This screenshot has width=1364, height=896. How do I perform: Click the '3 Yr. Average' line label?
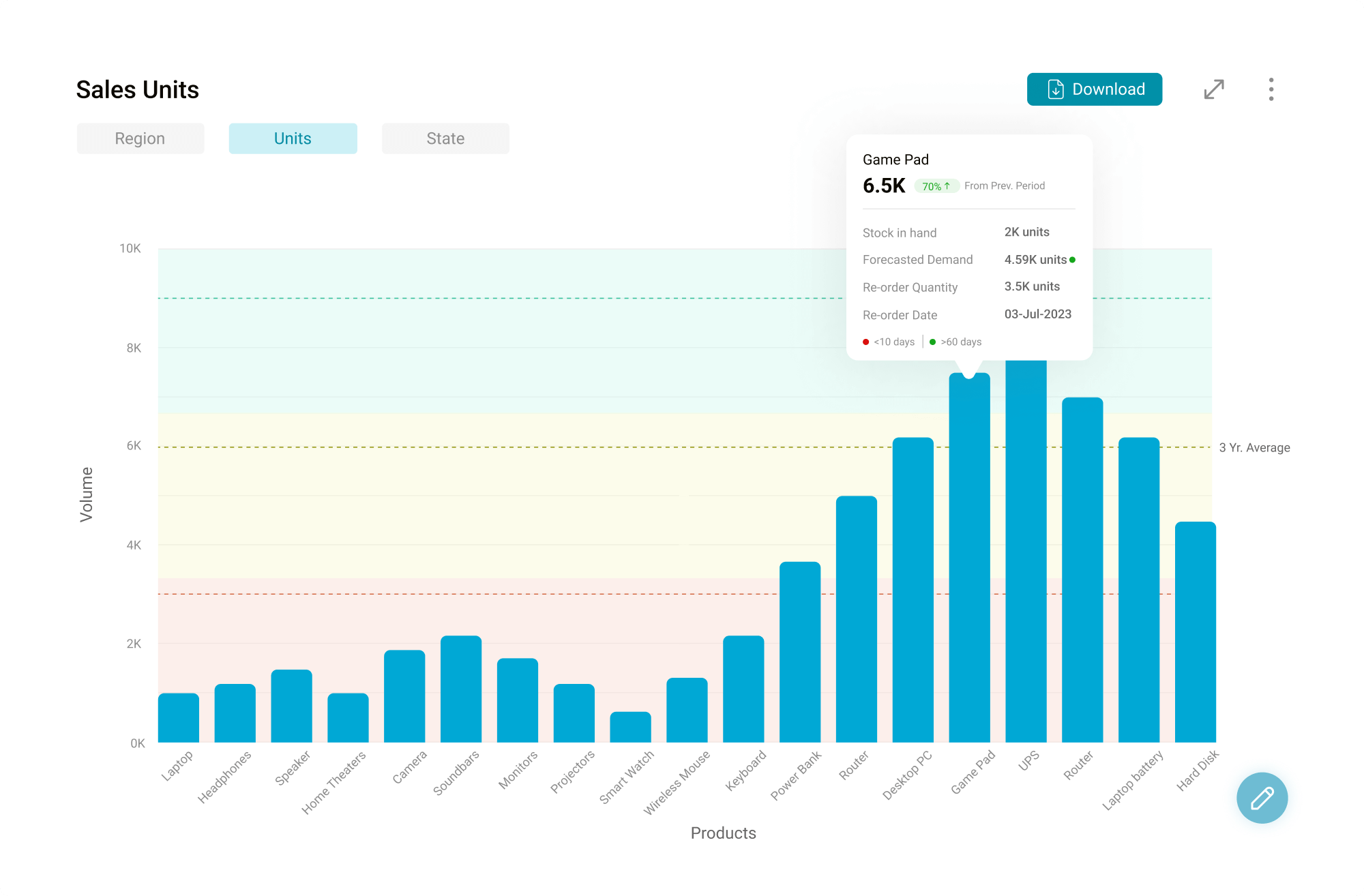[x=1255, y=448]
